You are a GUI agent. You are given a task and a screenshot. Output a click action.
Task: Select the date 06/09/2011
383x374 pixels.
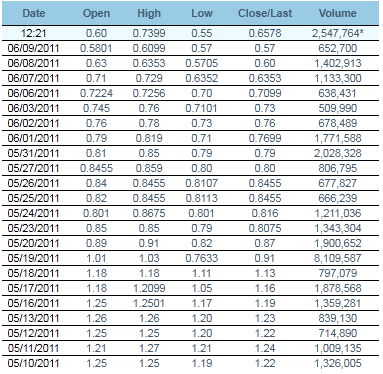click(x=33, y=48)
